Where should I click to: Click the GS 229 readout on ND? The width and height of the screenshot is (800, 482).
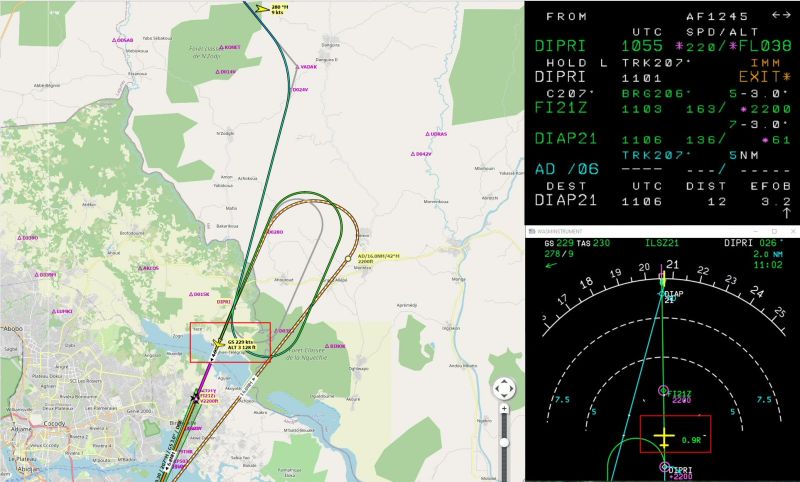coord(559,243)
